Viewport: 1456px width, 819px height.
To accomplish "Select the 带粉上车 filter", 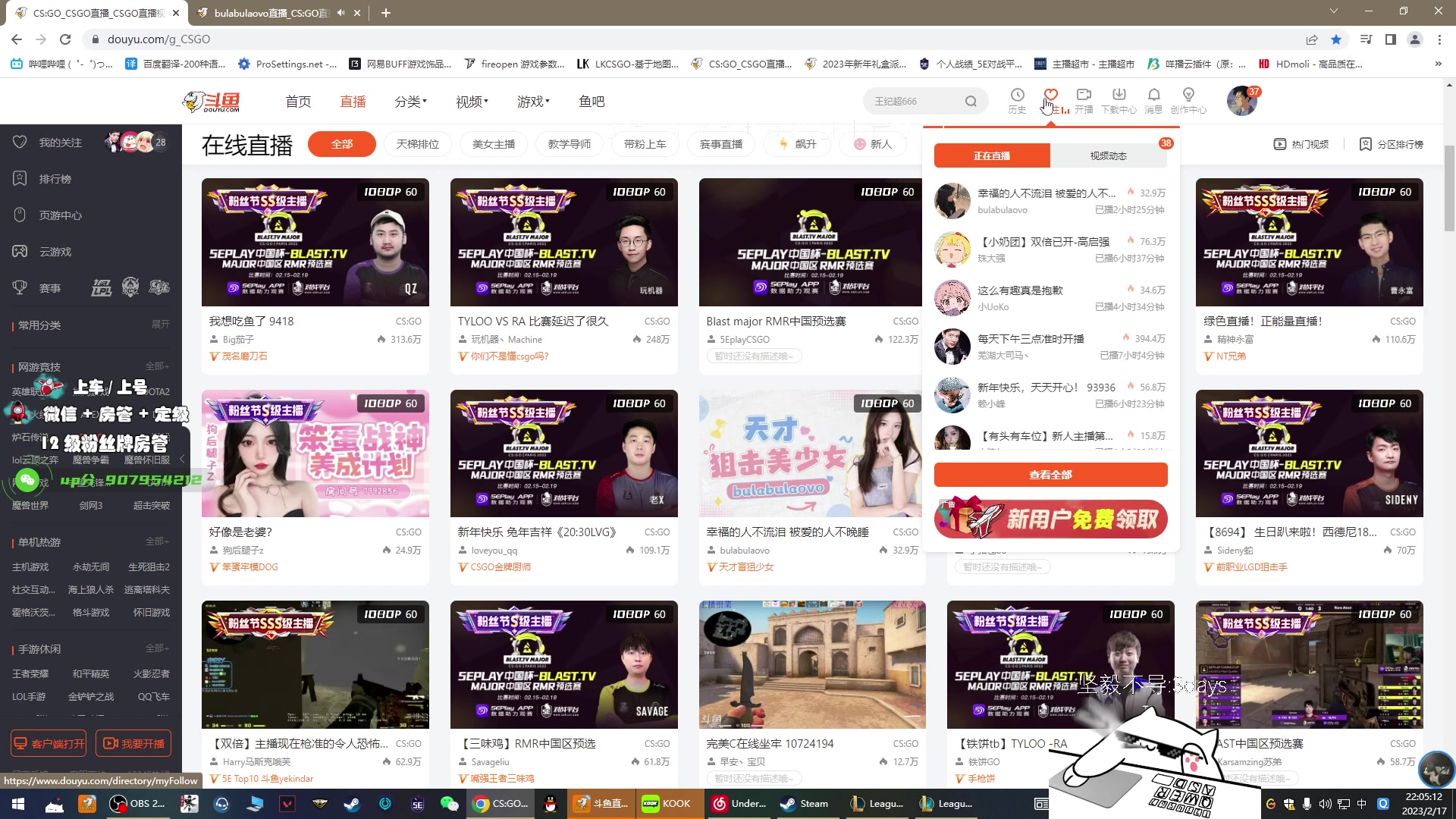I will click(x=645, y=144).
